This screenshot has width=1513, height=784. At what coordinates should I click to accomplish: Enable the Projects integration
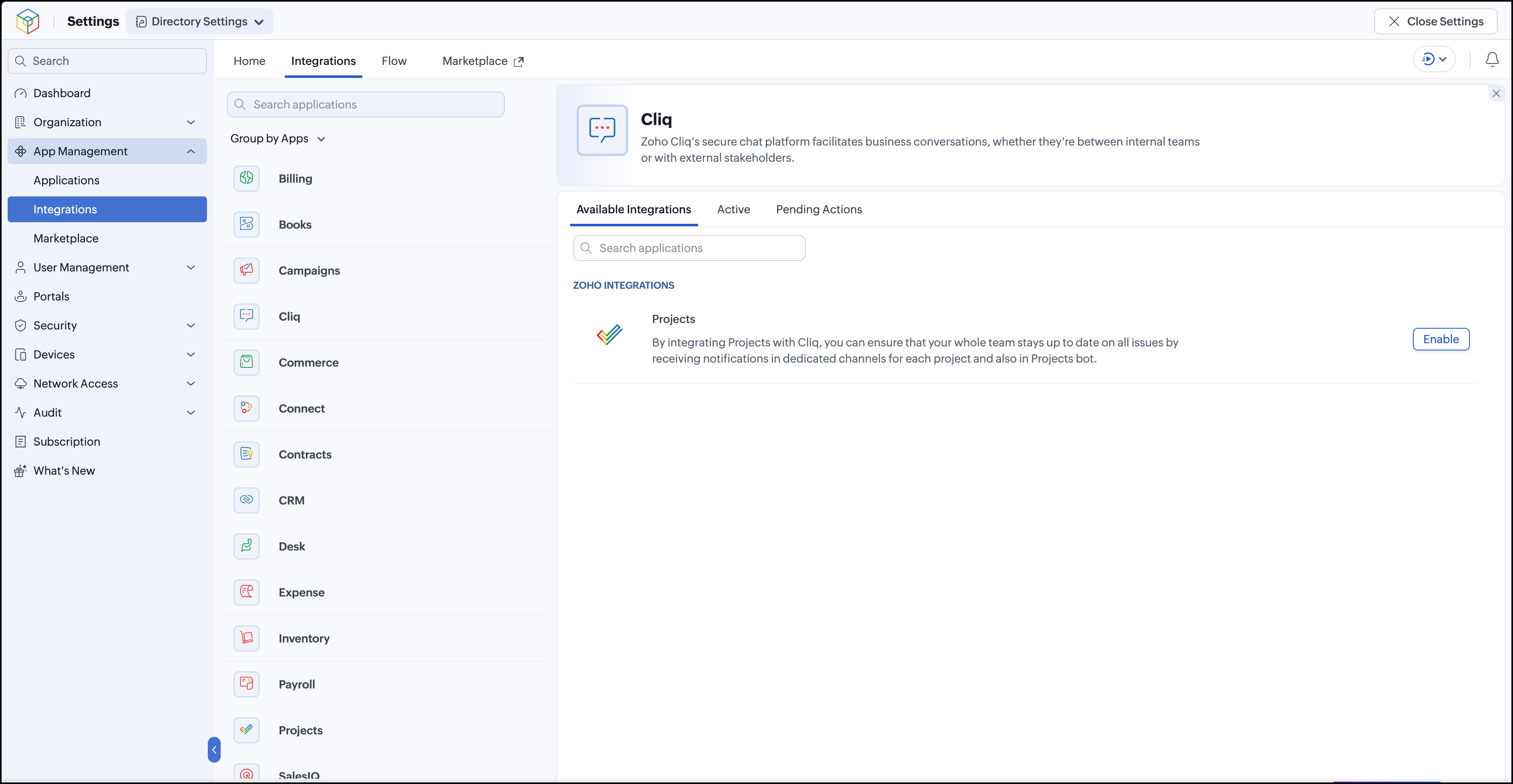coord(1441,340)
